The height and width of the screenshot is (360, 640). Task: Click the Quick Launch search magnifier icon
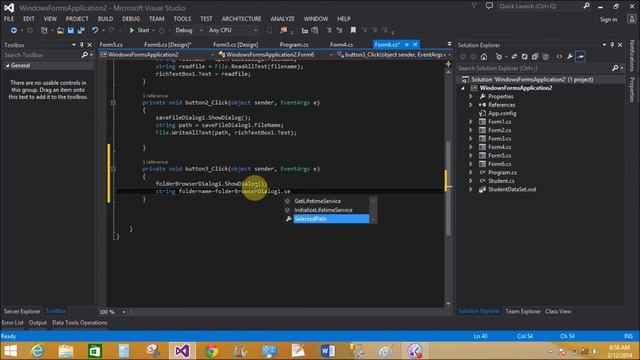(587, 6)
